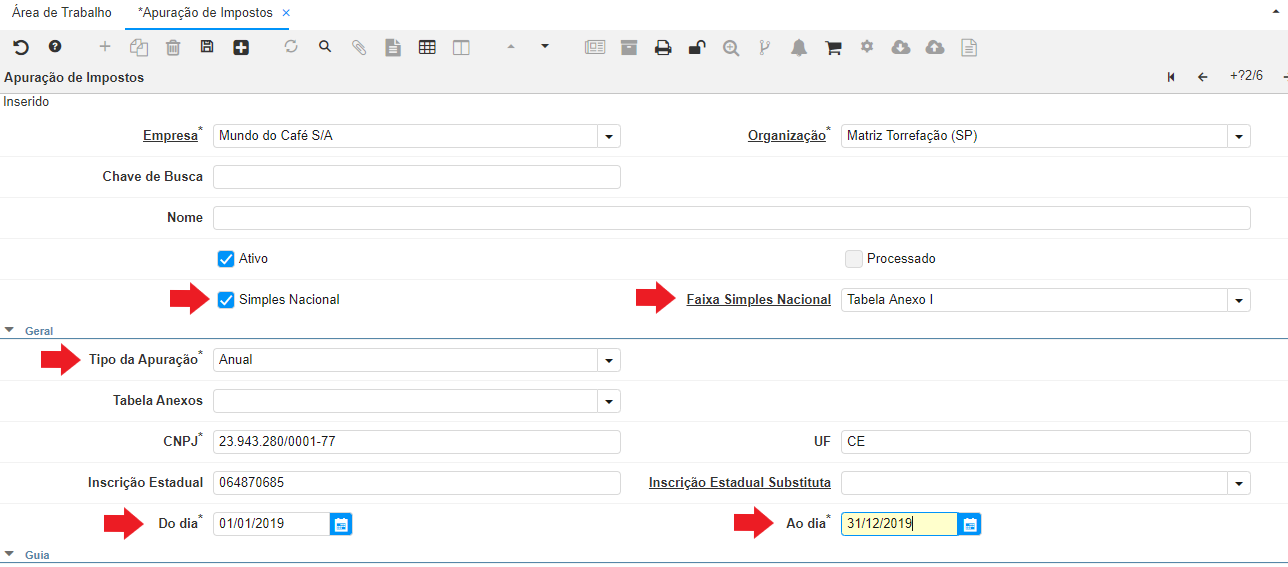Uncheck the Ativo checkbox
Screen dimensions: 1288x567
(x=226, y=259)
